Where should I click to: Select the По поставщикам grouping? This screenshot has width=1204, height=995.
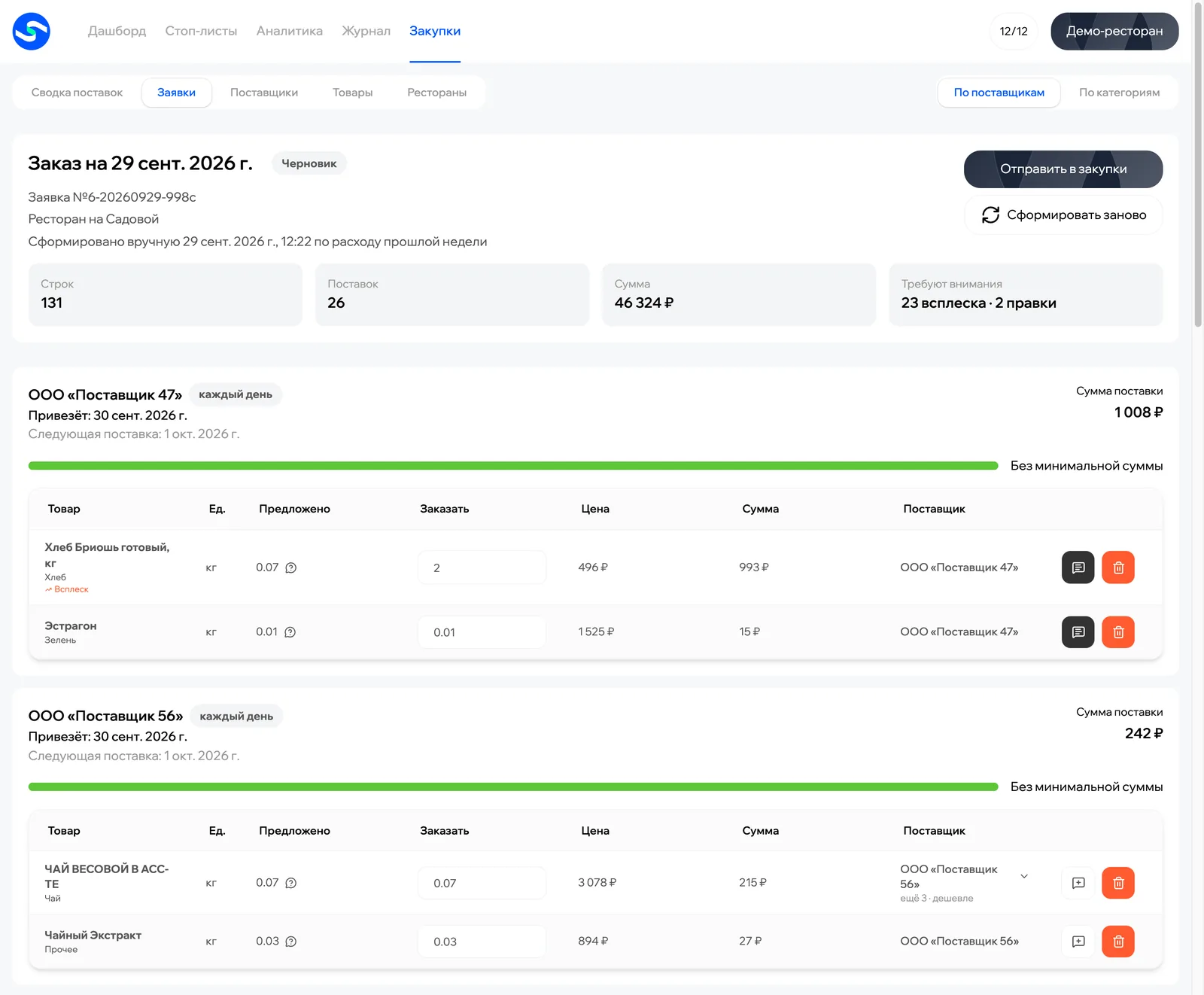(x=999, y=93)
